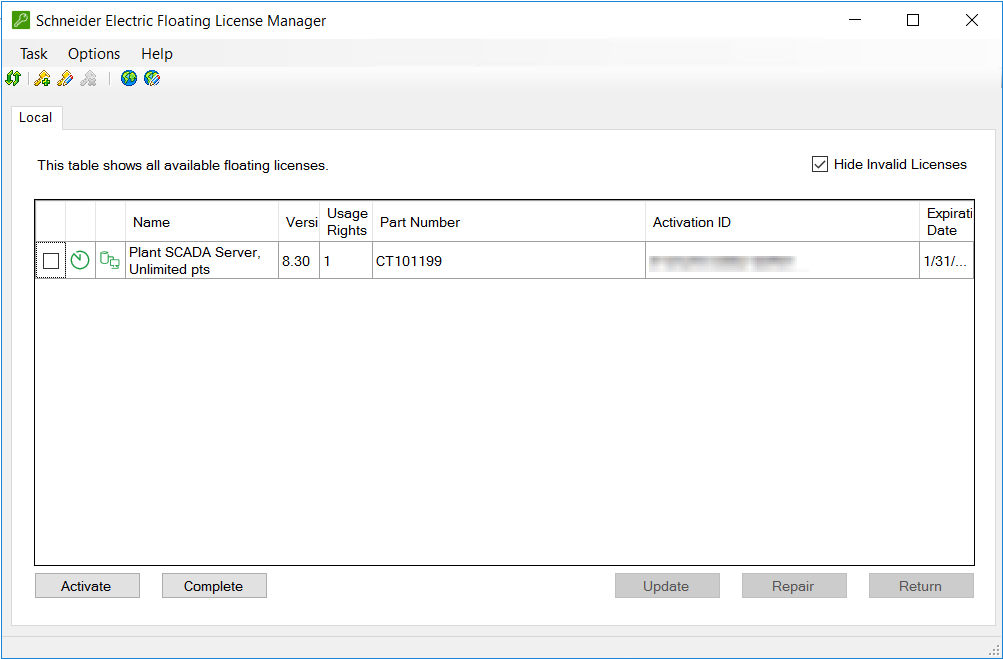Click the Activate button
1003x659 pixels.
[87, 586]
